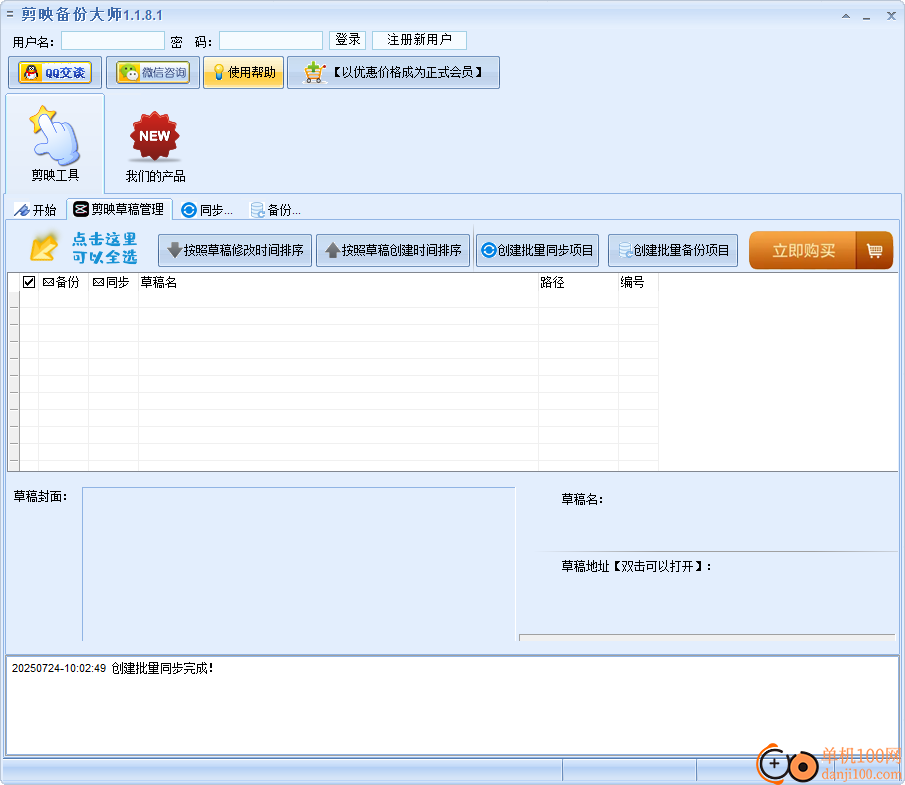Collapse the ribbon with the up arrow

846,16
